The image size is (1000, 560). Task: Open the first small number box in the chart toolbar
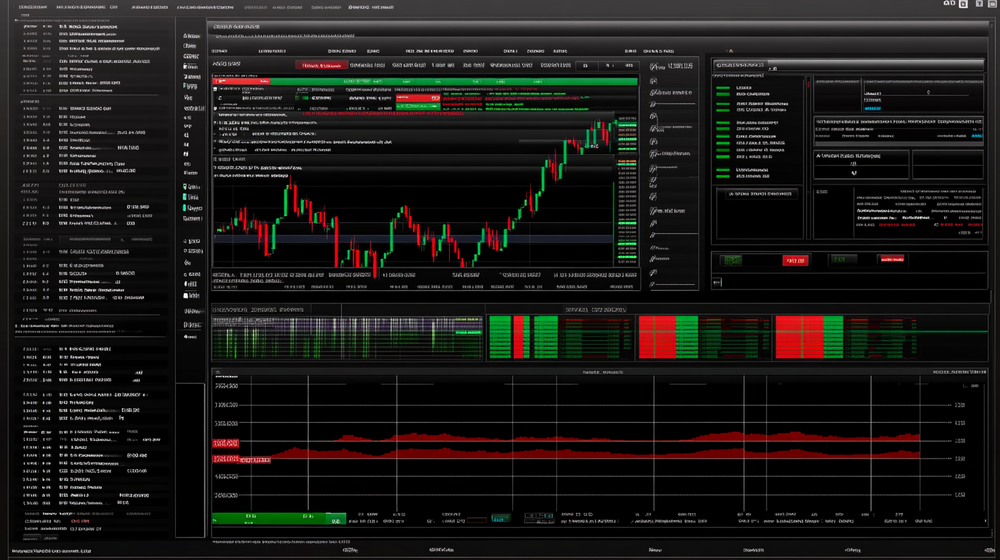(x=585, y=66)
